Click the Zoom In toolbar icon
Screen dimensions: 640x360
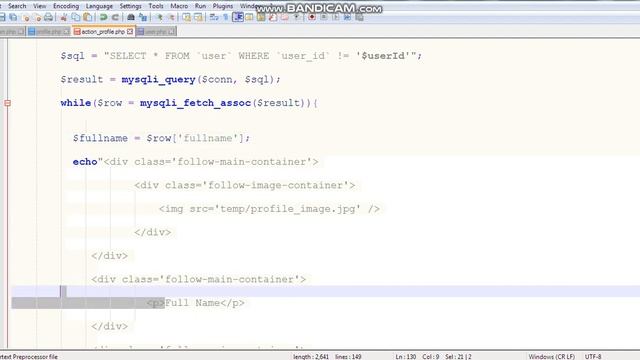[x=159, y=17]
